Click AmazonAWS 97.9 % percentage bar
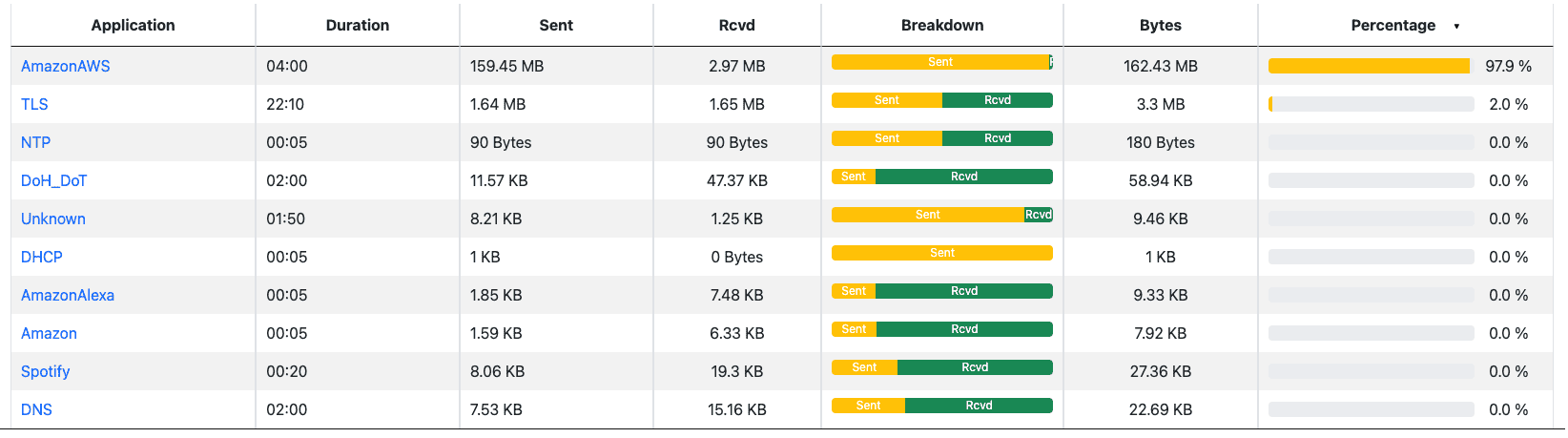Screen dimensions: 1568x438 [1369, 66]
